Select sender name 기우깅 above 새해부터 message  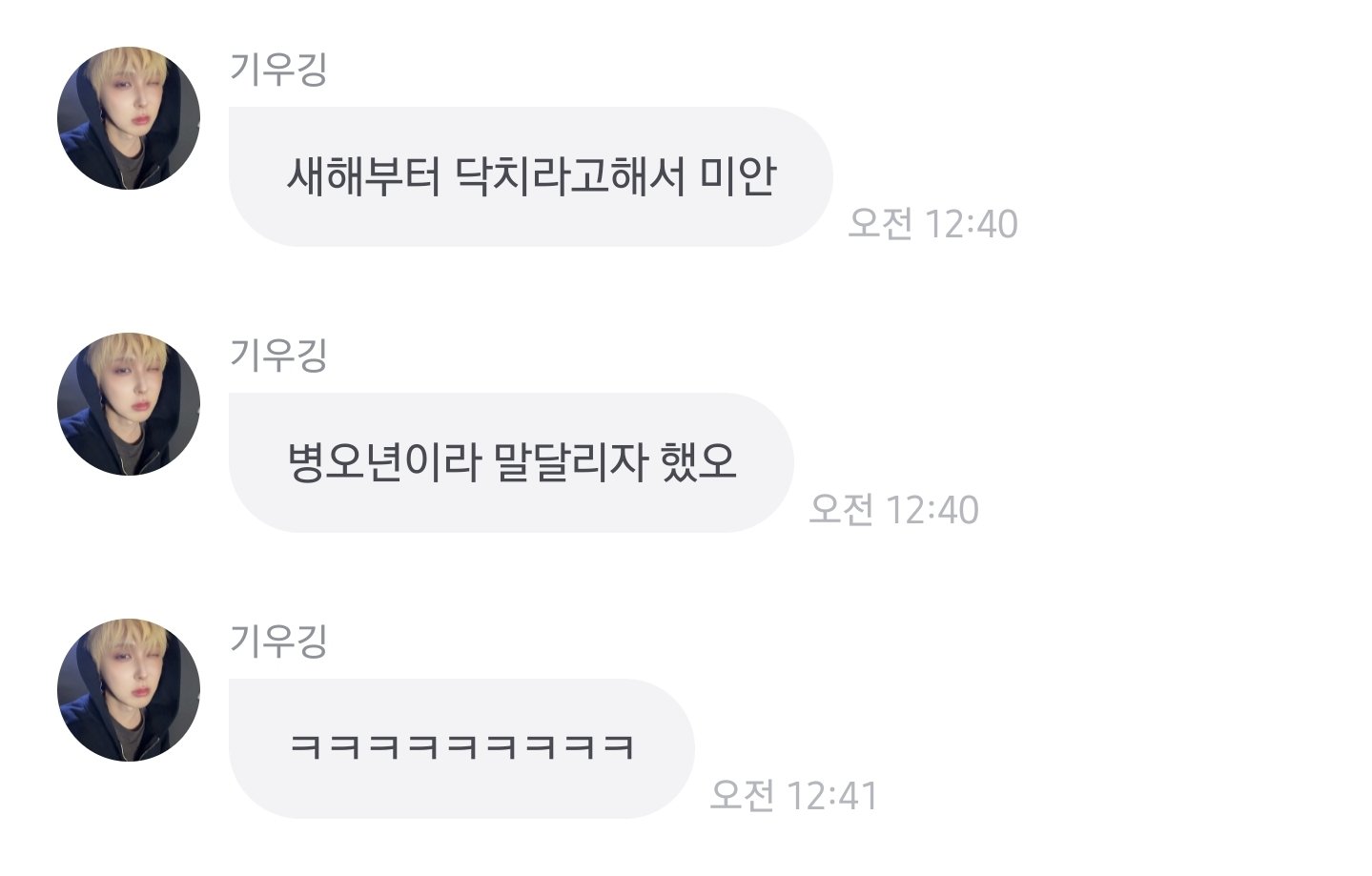278,69
